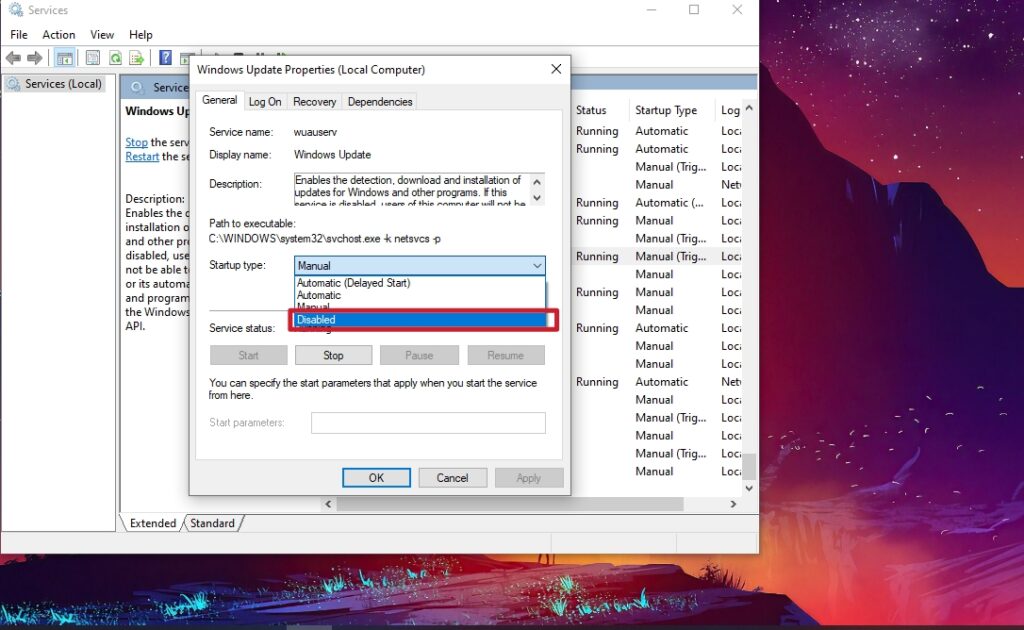Choose the Automatic startup type option
Image resolution: width=1024 pixels, height=630 pixels.
pyautogui.click(x=319, y=295)
